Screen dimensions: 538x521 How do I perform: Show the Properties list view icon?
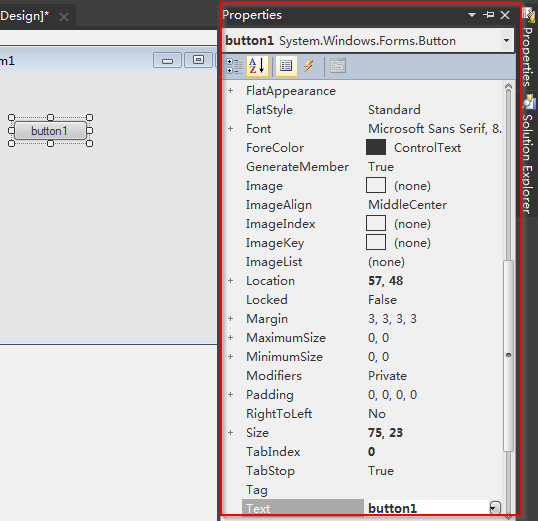286,66
